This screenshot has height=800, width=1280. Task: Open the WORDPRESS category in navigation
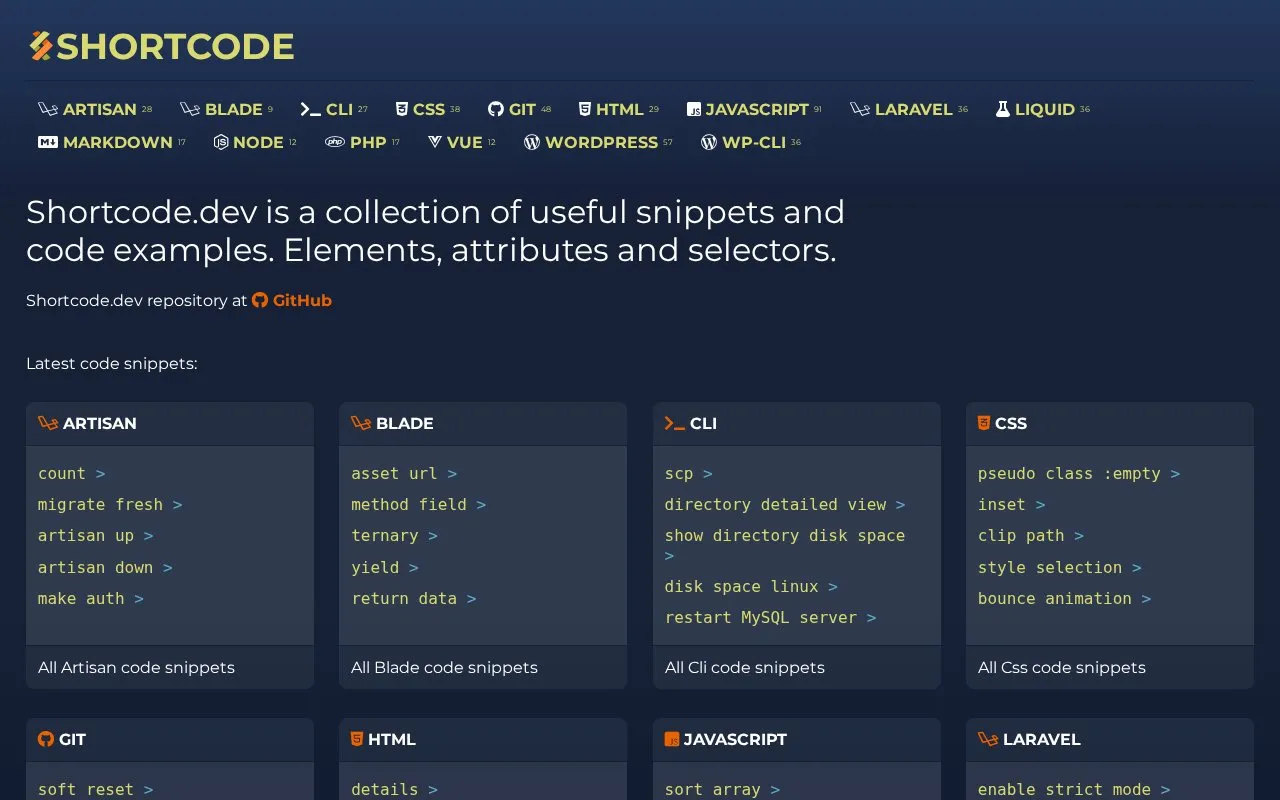pyautogui.click(x=598, y=142)
